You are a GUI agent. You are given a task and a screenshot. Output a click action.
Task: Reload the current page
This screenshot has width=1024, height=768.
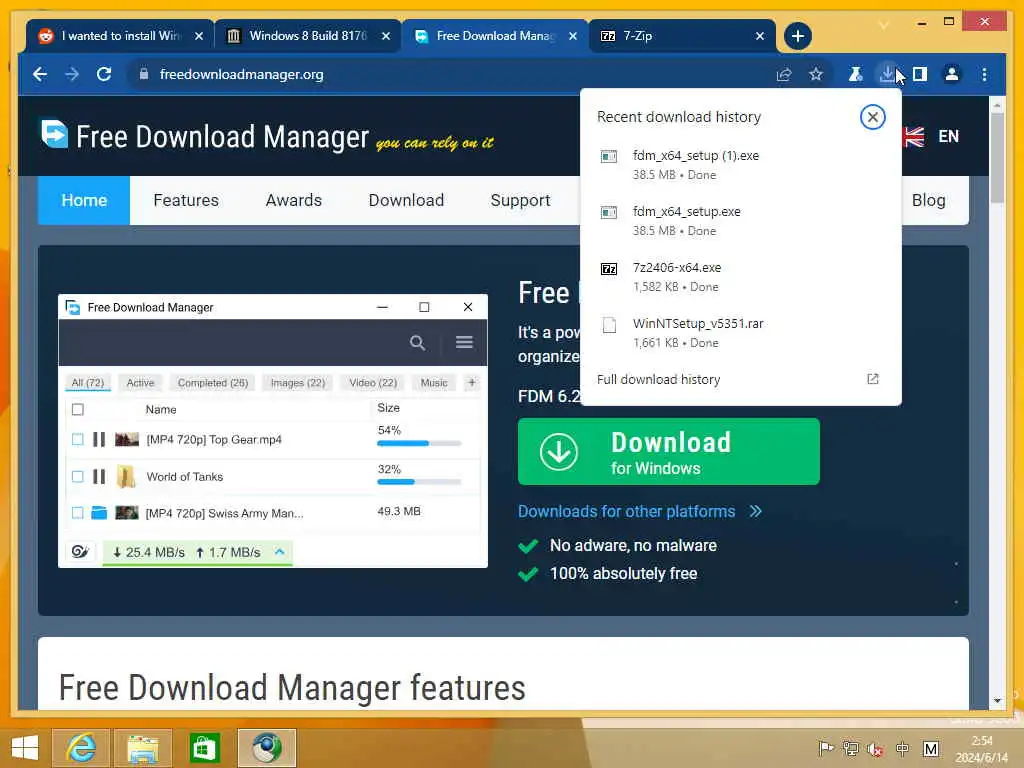(x=104, y=74)
